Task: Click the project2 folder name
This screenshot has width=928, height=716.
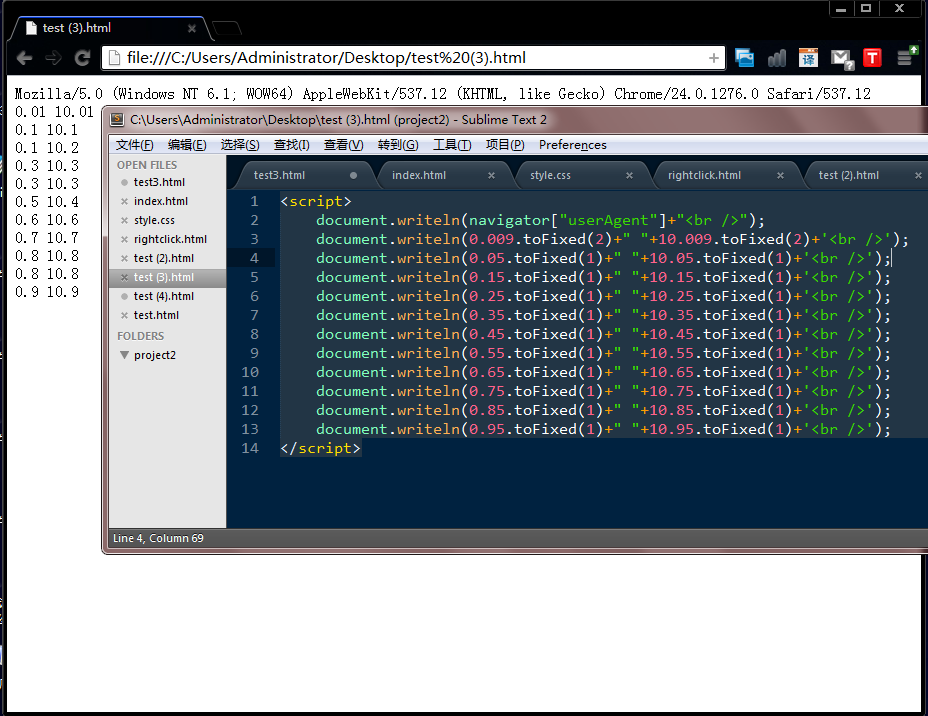Action: coord(155,355)
